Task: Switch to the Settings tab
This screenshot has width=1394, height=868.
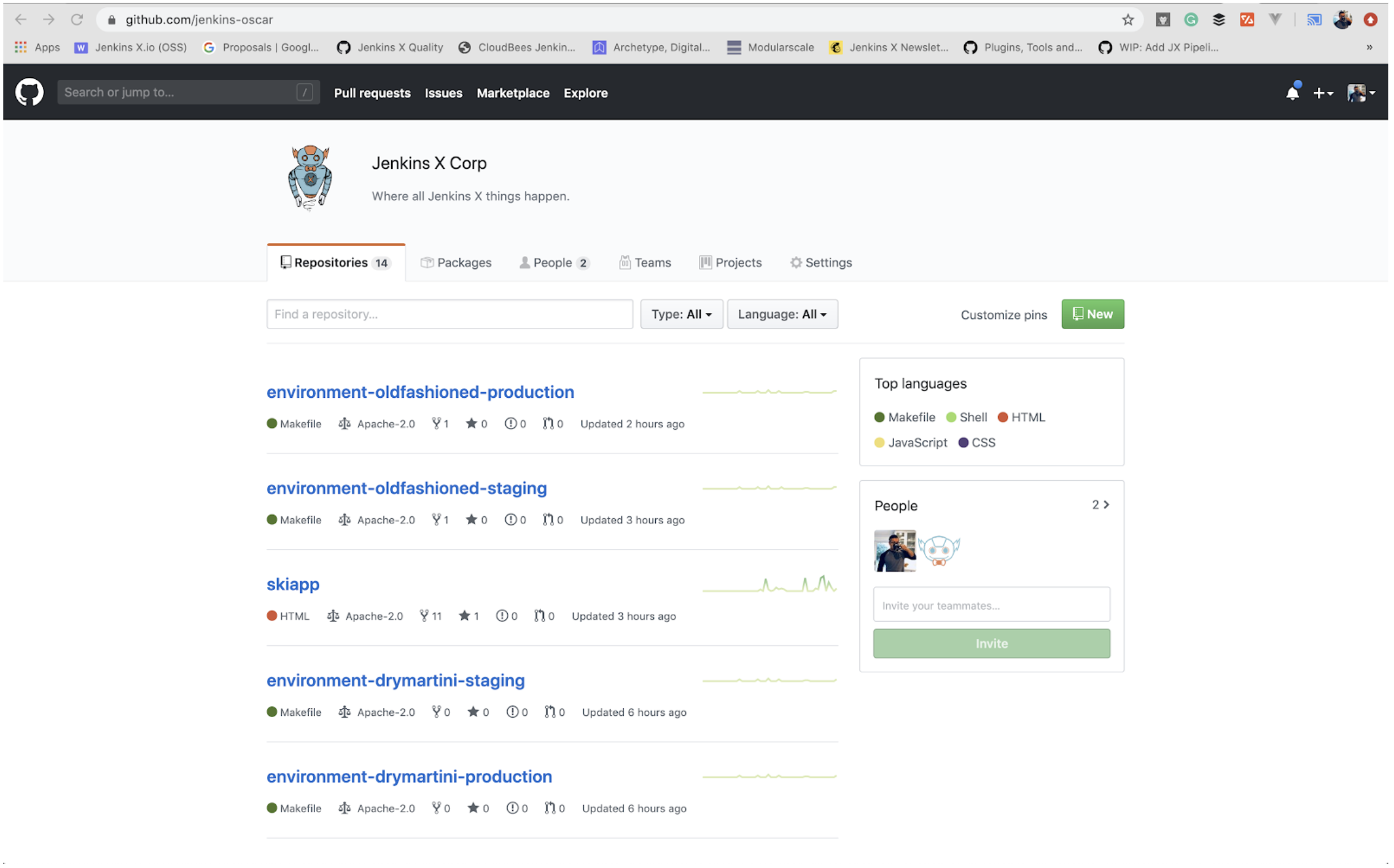Action: [821, 262]
